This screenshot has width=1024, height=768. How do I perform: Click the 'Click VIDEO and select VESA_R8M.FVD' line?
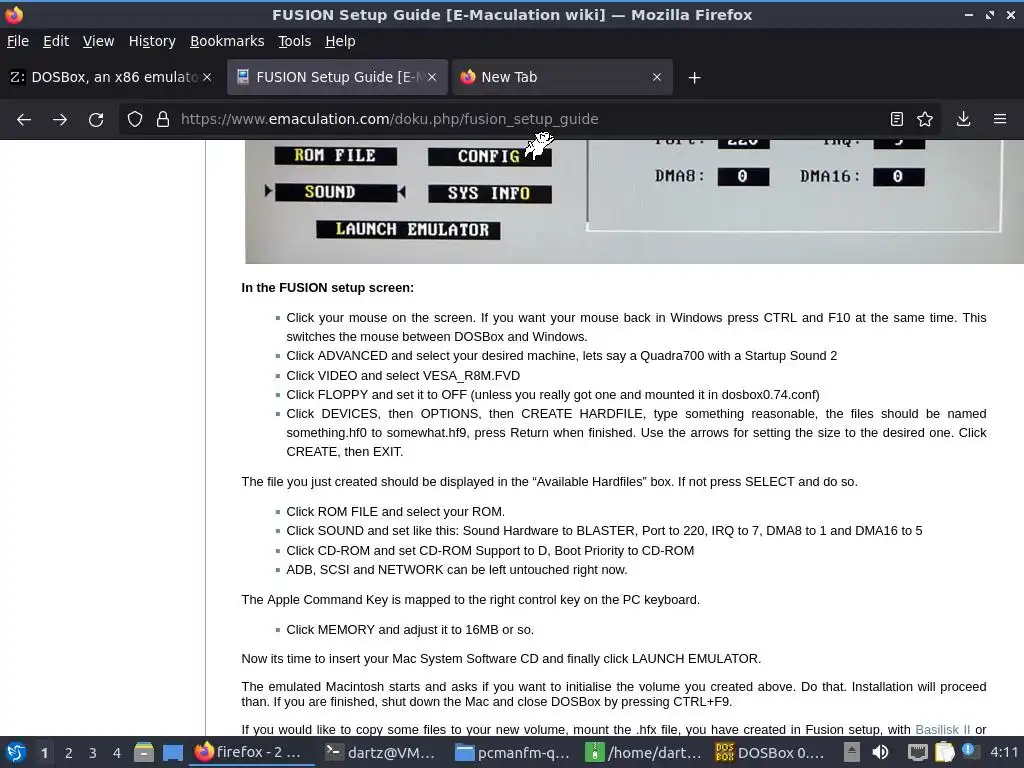click(x=403, y=376)
